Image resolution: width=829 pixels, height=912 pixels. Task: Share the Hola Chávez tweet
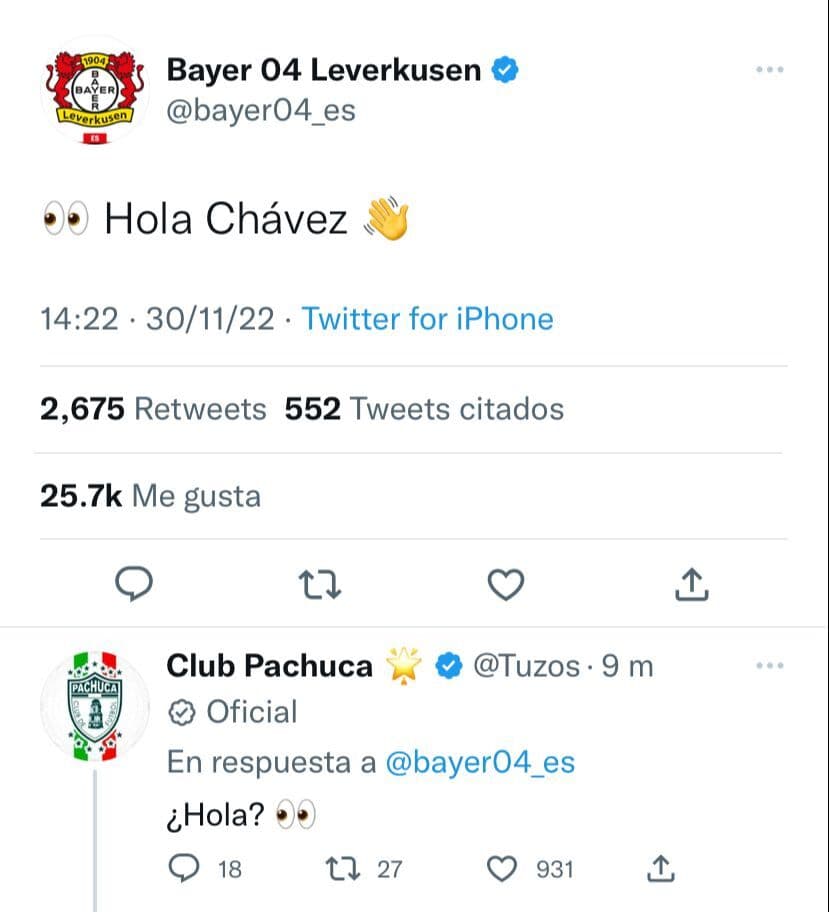[691, 584]
